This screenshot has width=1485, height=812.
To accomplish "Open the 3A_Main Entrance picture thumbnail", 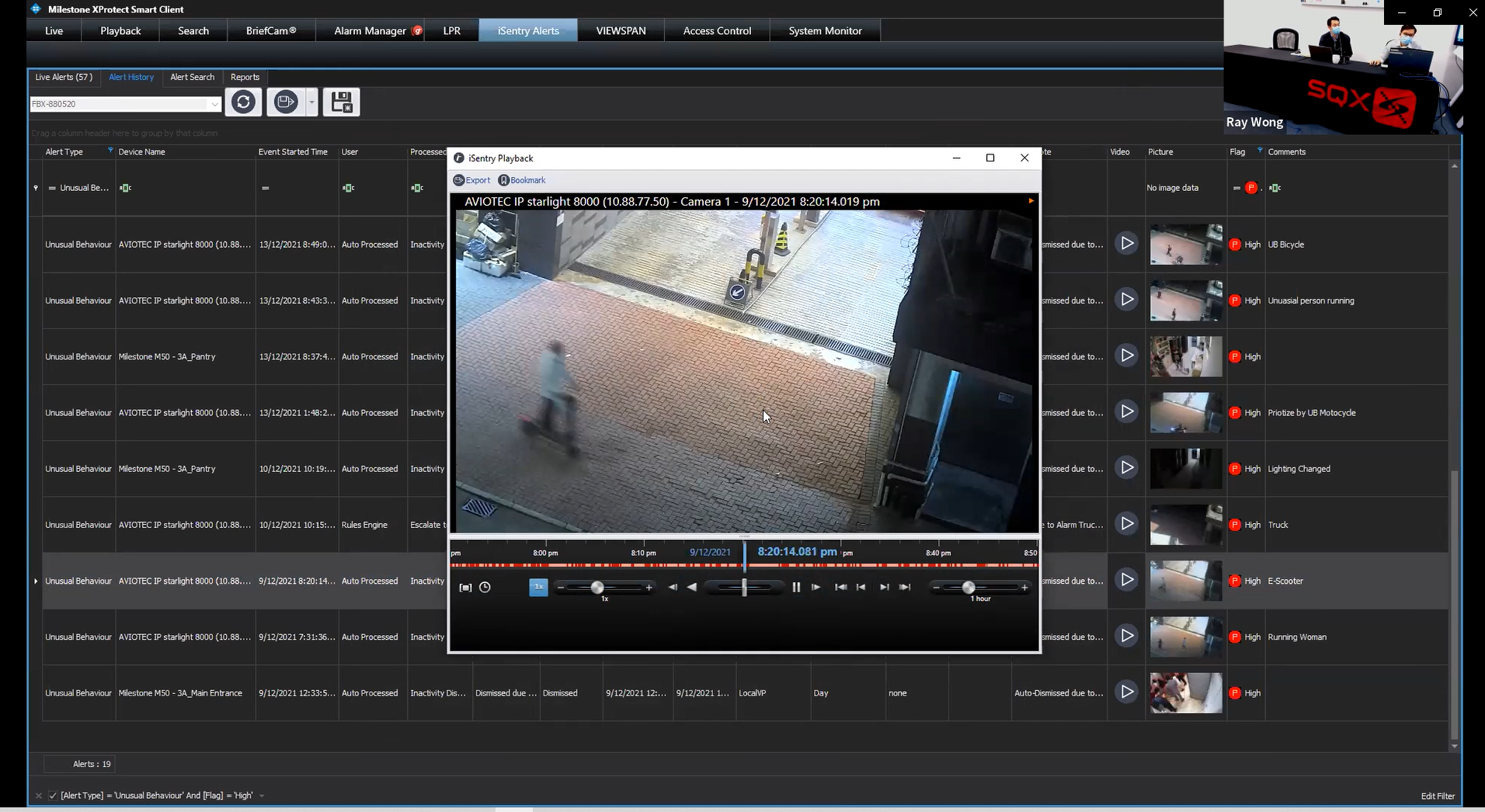I will (1185, 693).
